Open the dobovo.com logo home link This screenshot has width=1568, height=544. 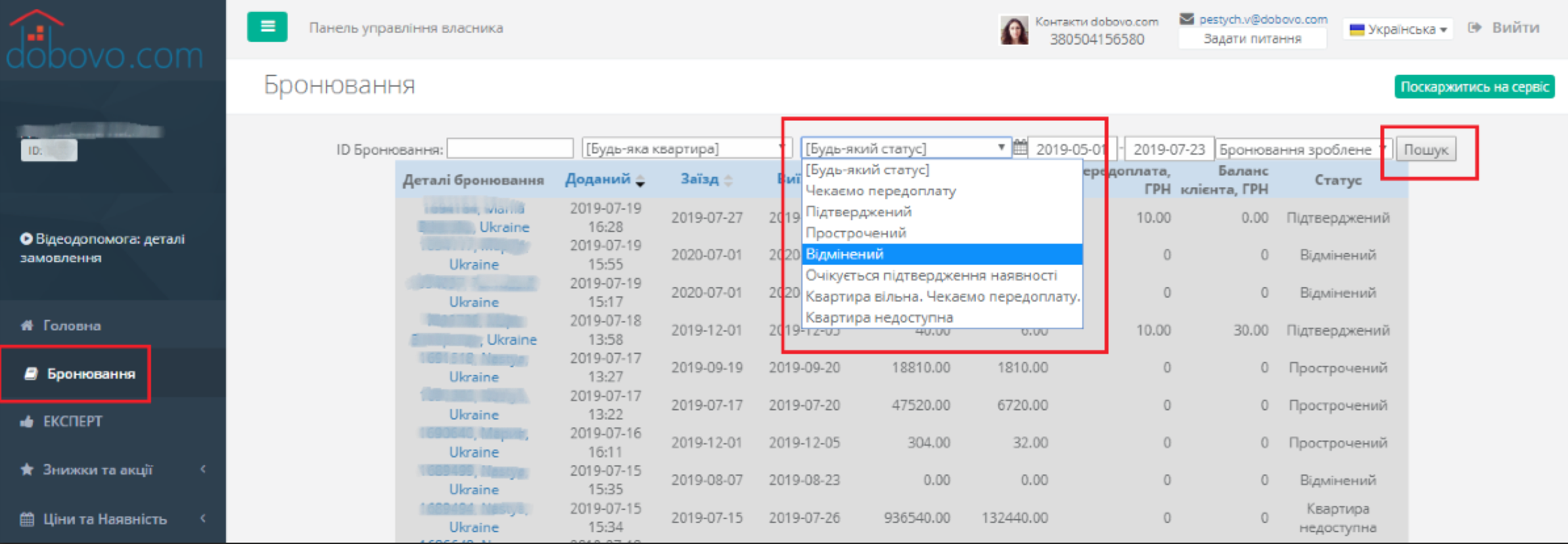(x=104, y=41)
